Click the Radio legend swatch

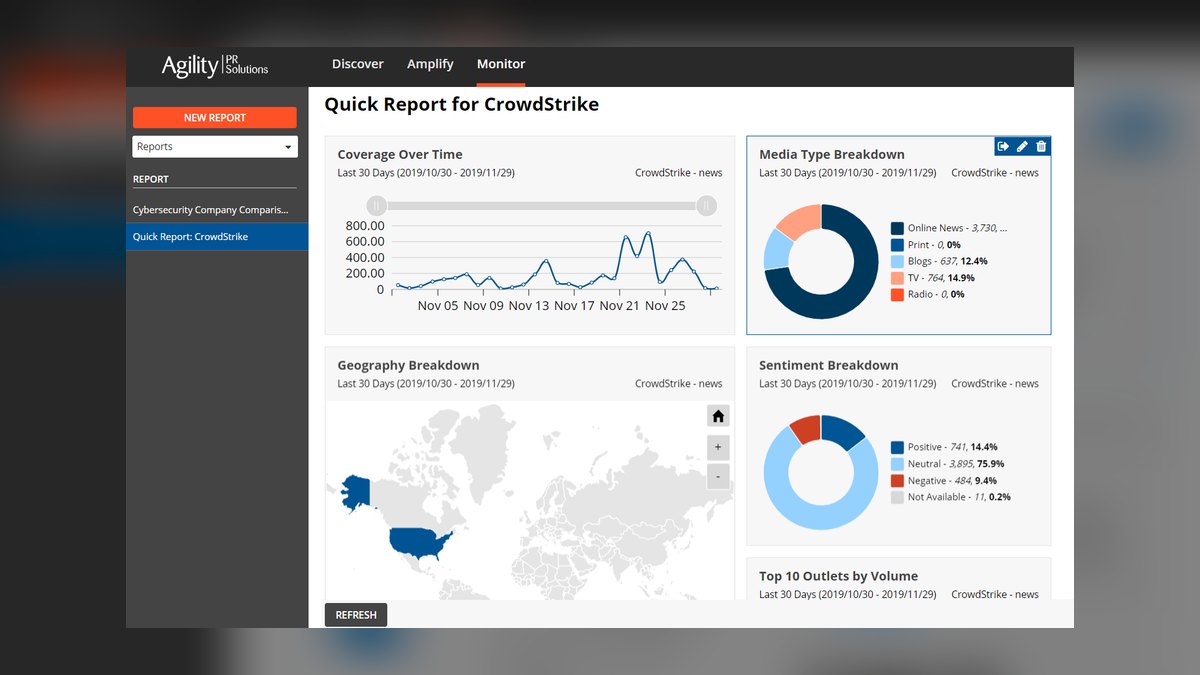click(897, 294)
